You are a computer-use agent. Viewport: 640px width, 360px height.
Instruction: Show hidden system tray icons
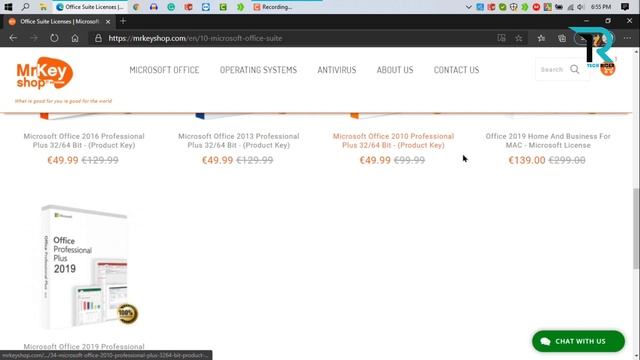pos(469,7)
